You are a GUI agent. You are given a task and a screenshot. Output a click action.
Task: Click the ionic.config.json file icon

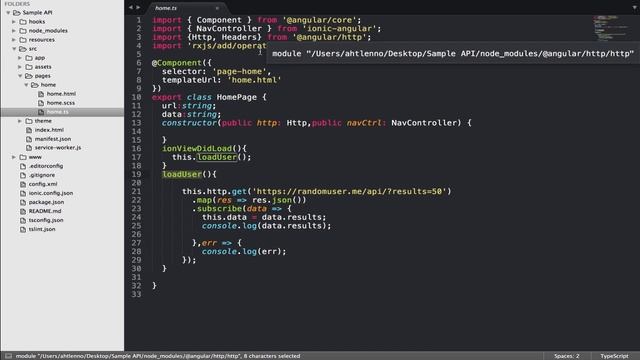coord(23,193)
